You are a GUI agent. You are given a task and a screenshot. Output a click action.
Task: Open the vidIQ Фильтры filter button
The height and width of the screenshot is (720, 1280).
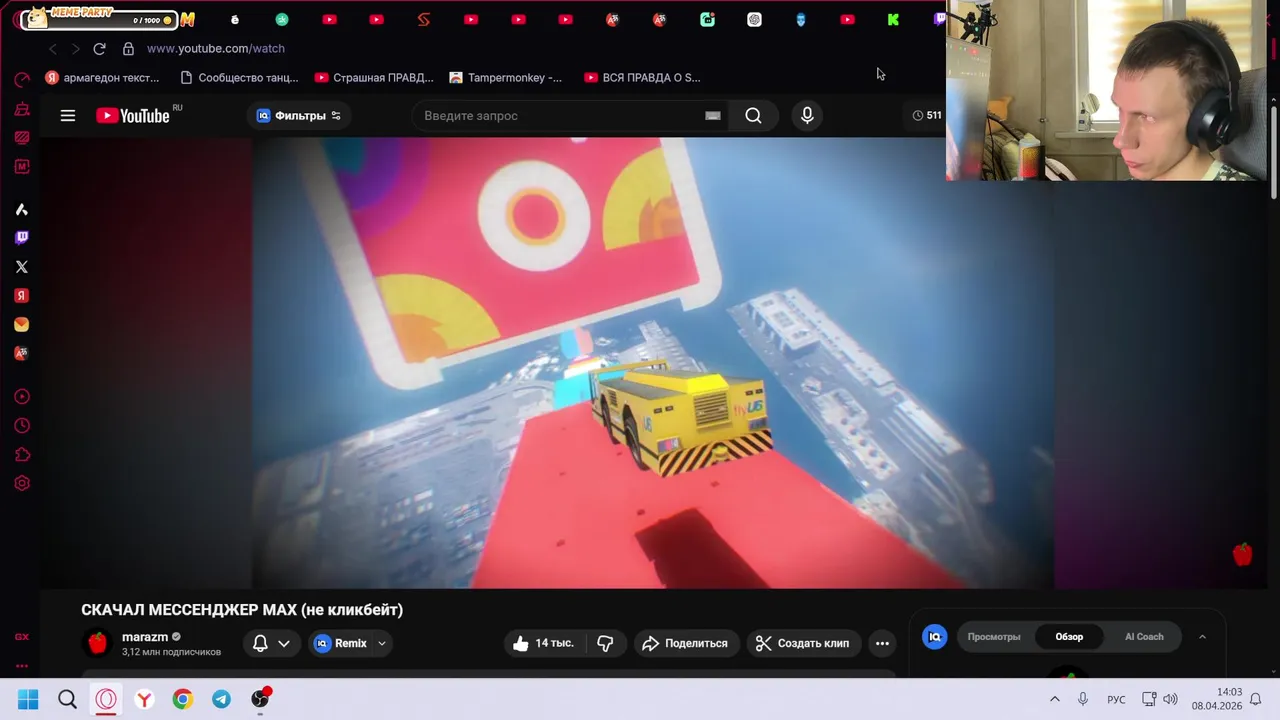click(299, 116)
